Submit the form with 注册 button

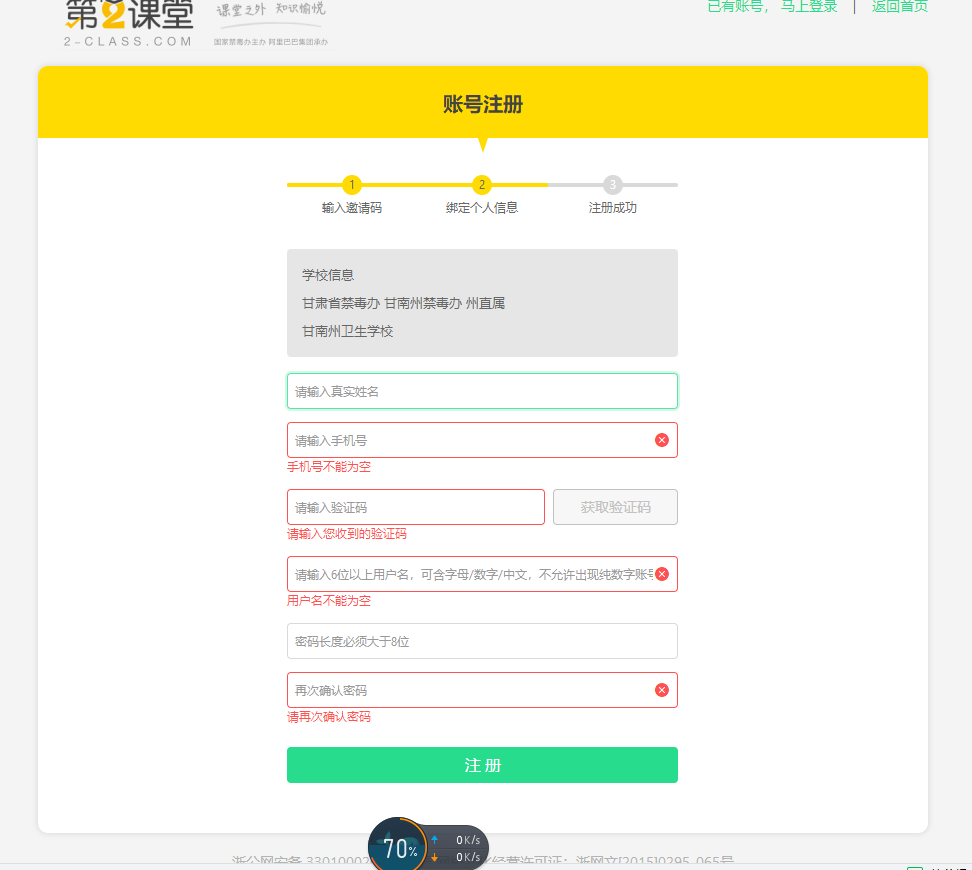[482, 765]
